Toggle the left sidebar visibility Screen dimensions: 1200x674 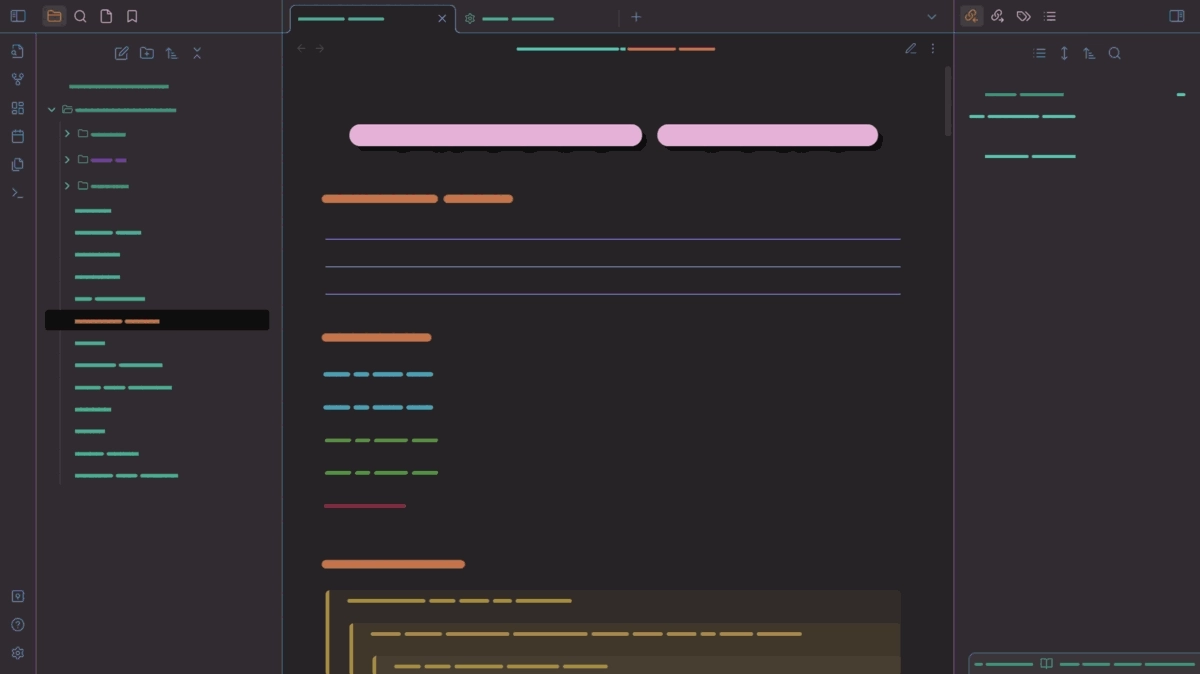(x=17, y=16)
